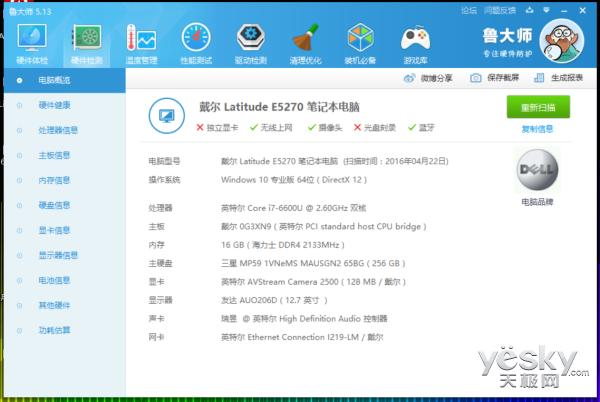Click the 三星 256 GB drive value
The image size is (600, 402).
pyautogui.click(x=313, y=264)
